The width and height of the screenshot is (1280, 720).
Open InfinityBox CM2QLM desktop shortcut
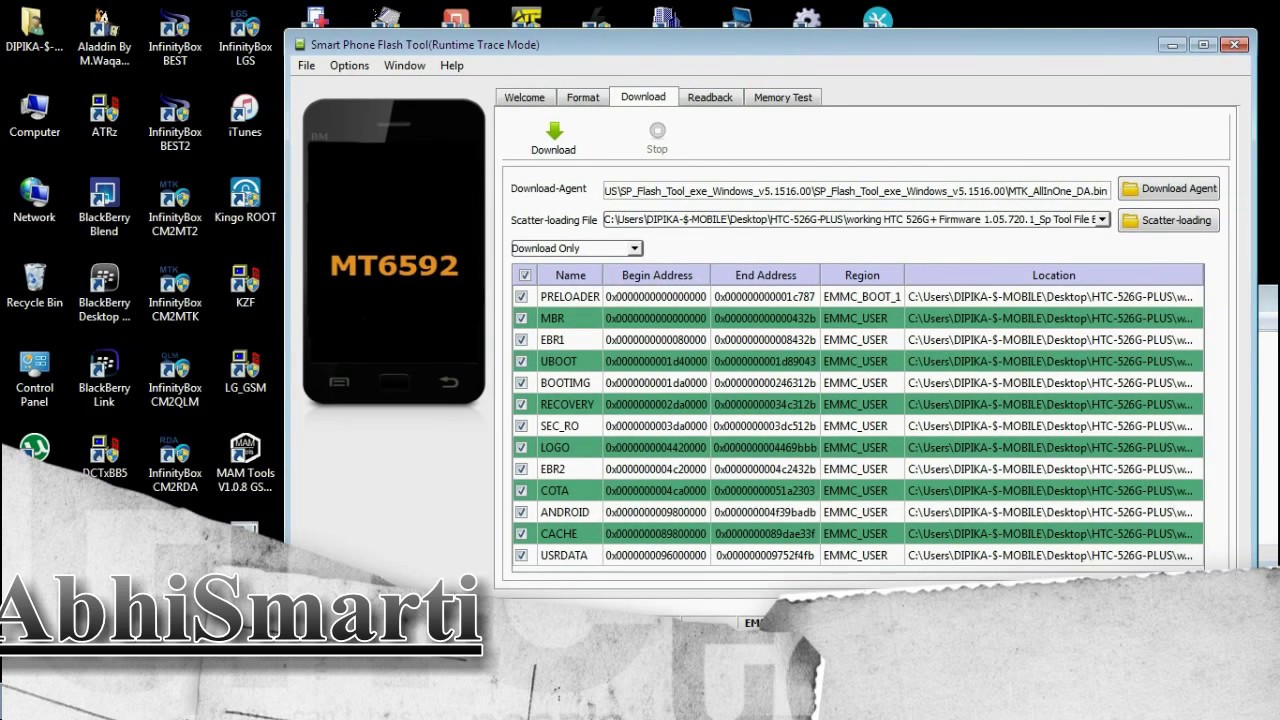(x=175, y=378)
